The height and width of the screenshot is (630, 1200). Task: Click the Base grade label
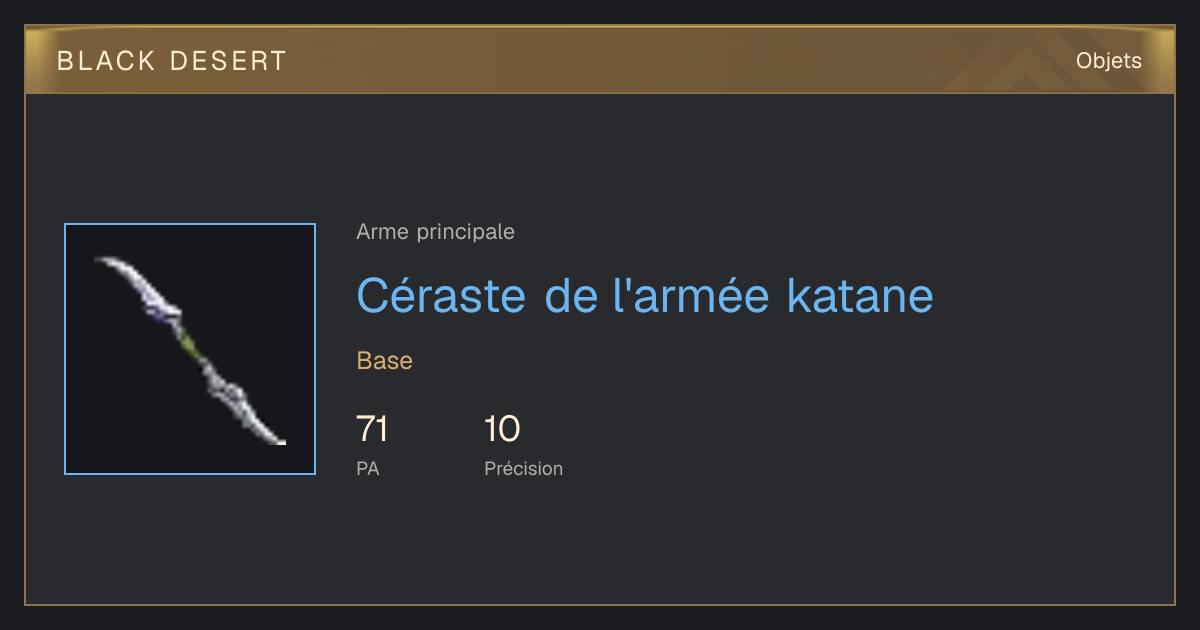(x=385, y=361)
